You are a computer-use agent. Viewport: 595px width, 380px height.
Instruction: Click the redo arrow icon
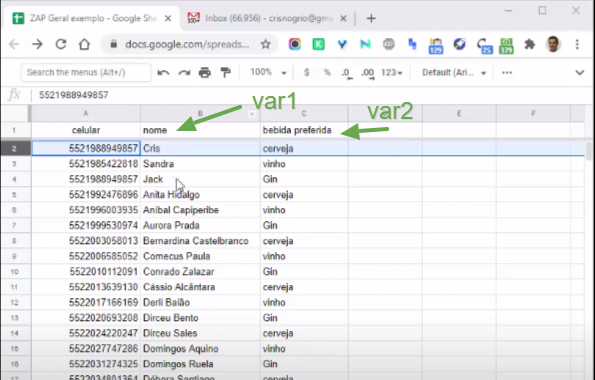184,73
